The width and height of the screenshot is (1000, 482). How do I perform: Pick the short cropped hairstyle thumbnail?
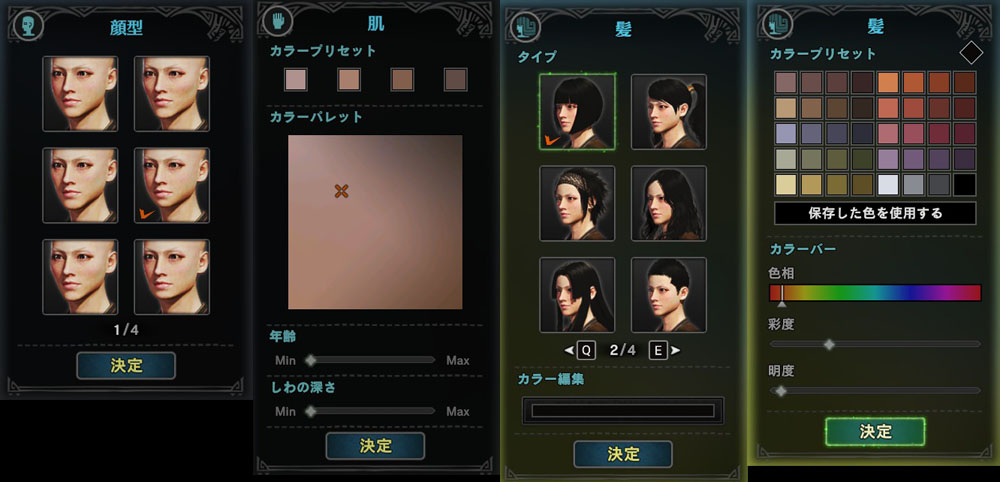tap(668, 295)
